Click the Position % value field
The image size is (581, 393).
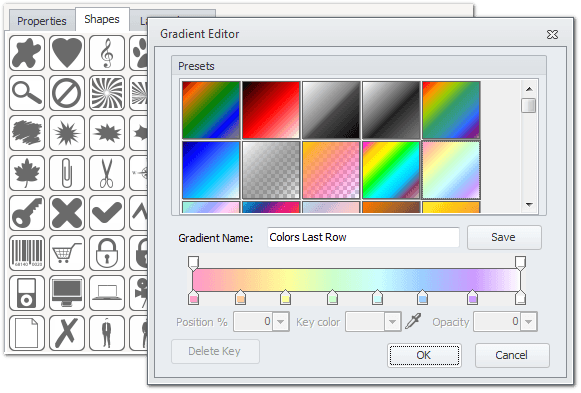tap(254, 322)
